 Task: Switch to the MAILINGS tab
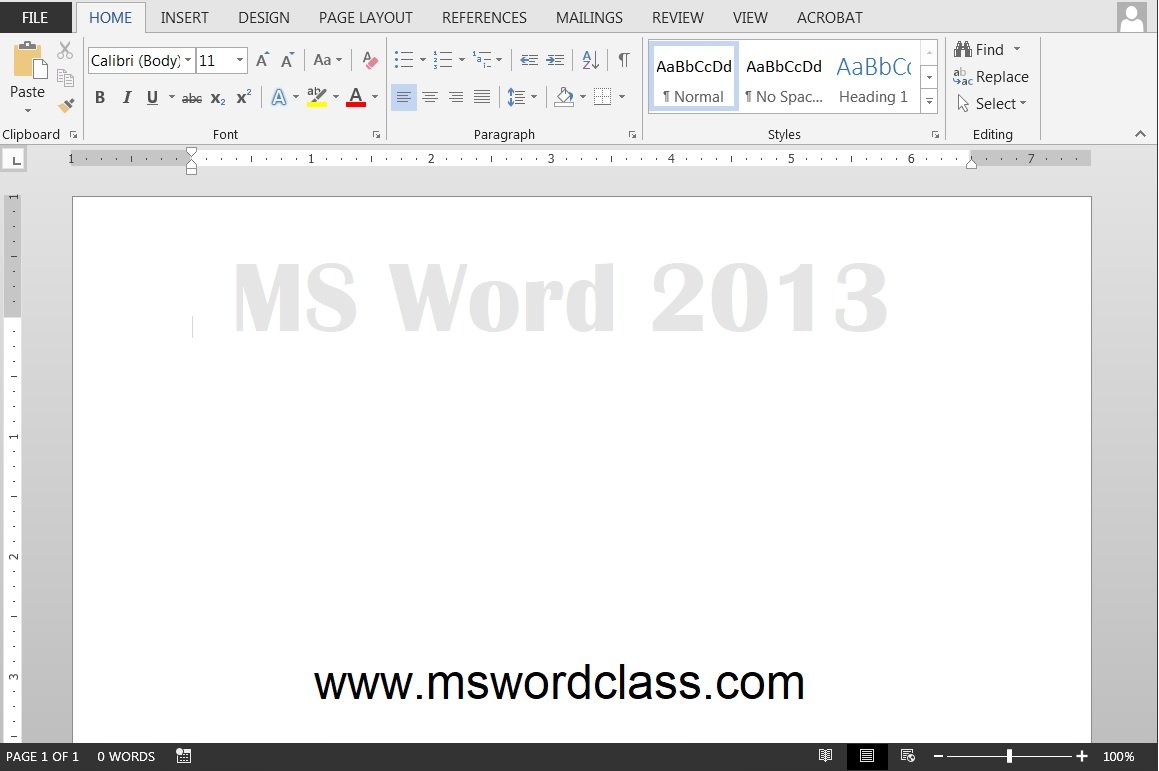pos(589,17)
